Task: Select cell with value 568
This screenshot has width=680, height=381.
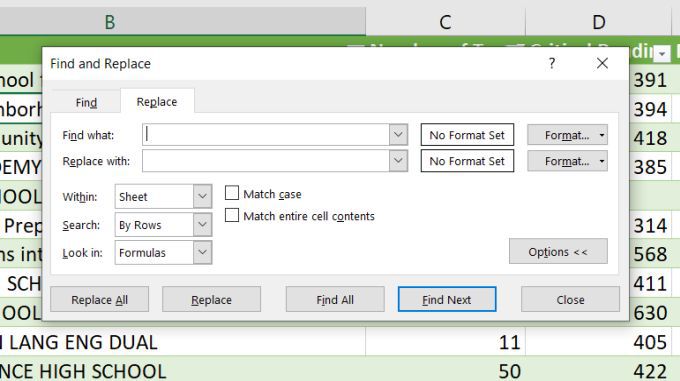Action: pyautogui.click(x=650, y=254)
